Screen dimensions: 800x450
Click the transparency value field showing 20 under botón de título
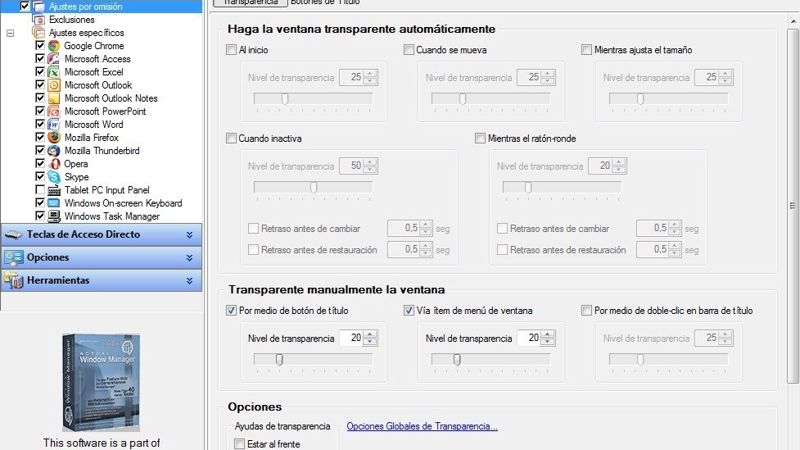(351, 338)
